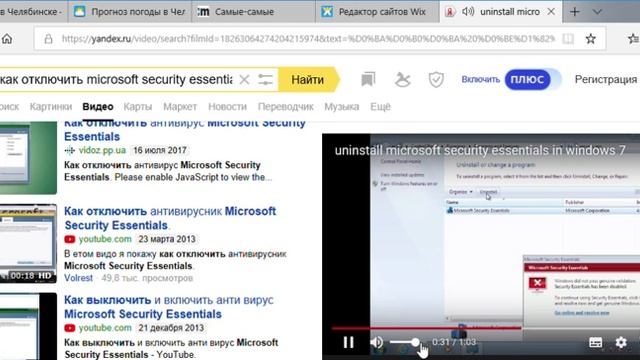Open the browser home page
This screenshot has height=360, width=640.
[x=7, y=39]
